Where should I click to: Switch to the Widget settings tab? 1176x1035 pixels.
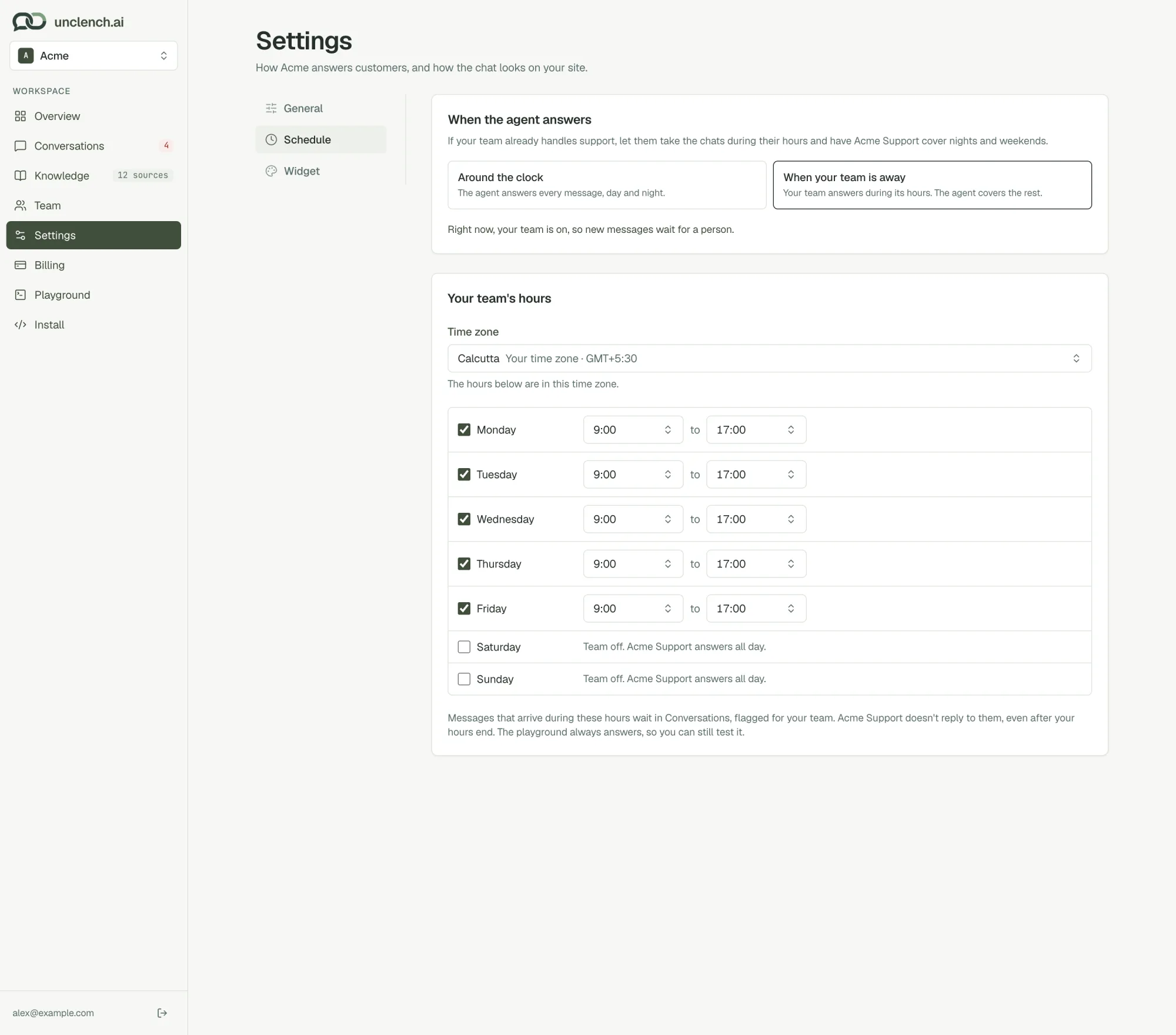pos(321,171)
